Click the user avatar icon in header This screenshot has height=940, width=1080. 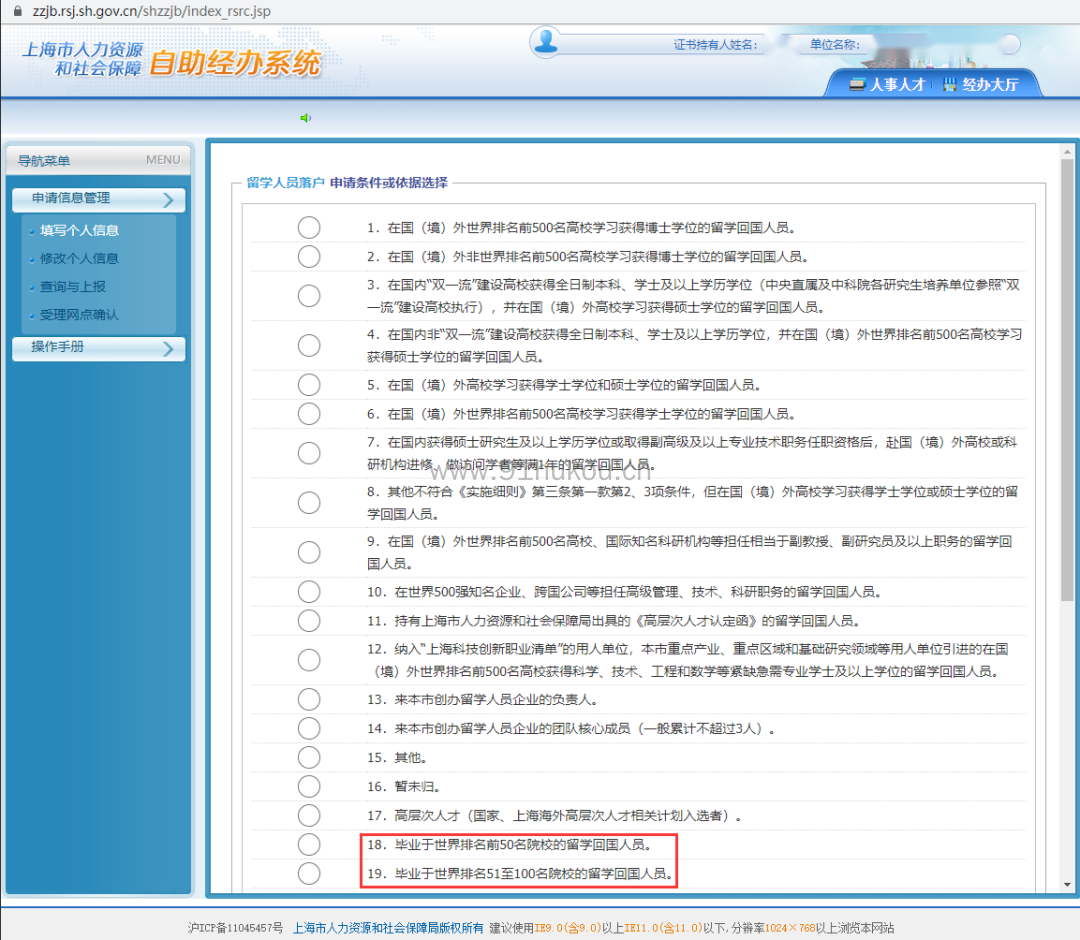click(546, 41)
